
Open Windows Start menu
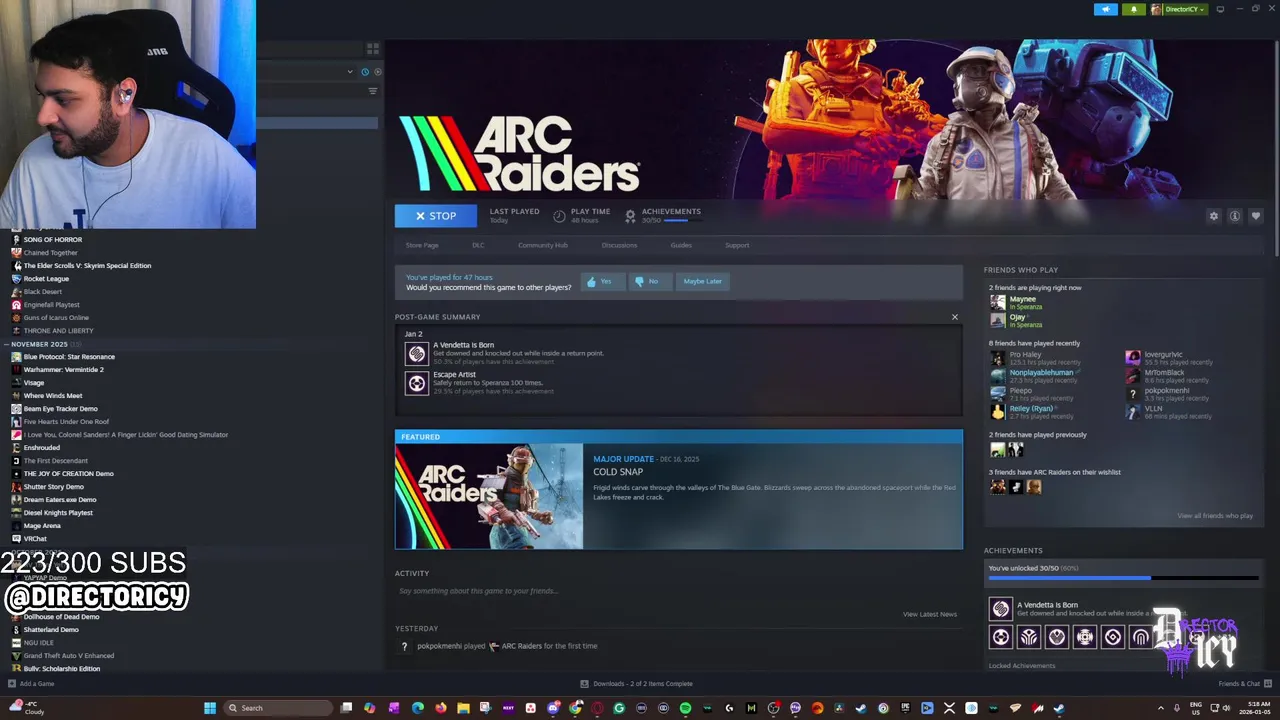(x=210, y=708)
